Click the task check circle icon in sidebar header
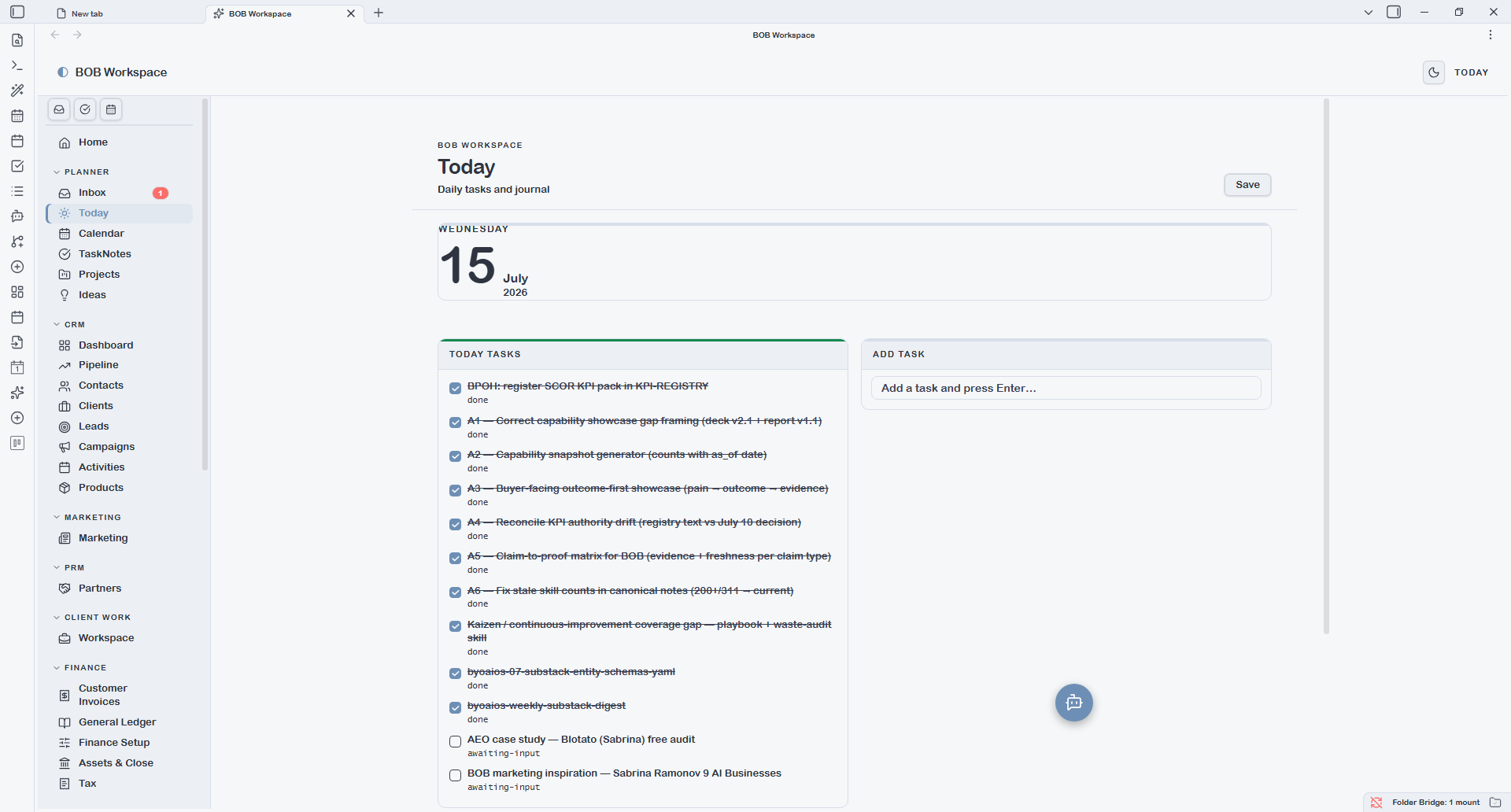 [x=85, y=109]
